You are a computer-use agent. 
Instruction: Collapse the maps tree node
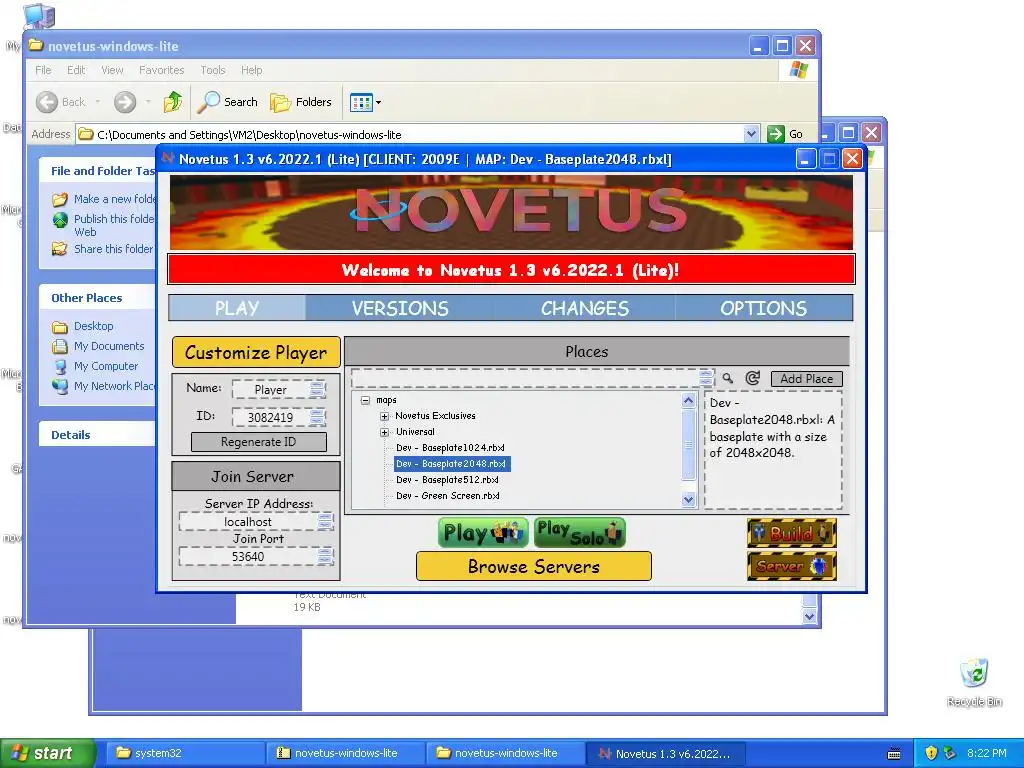tap(366, 400)
